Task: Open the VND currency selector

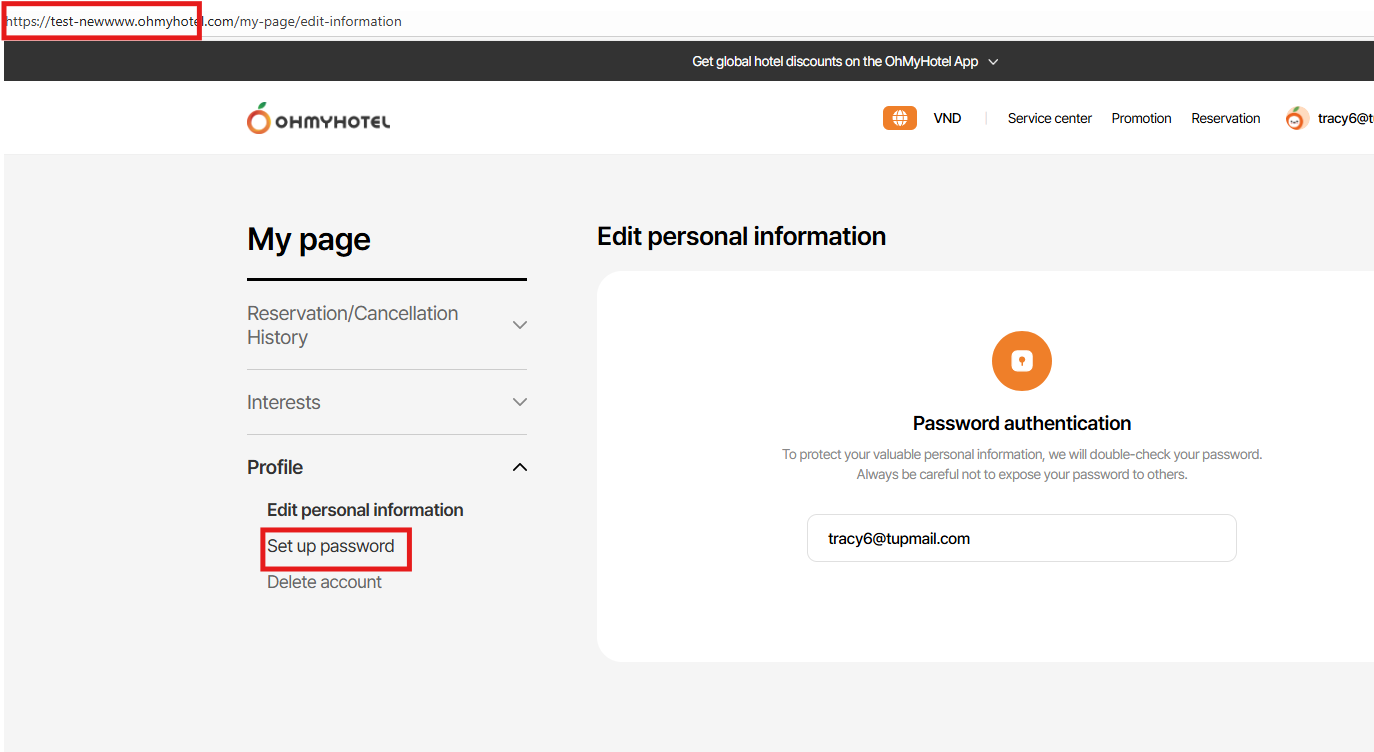Action: tap(947, 118)
